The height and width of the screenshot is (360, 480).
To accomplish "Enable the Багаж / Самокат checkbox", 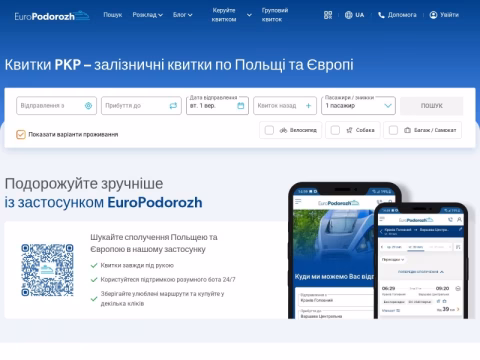I will point(393,130).
